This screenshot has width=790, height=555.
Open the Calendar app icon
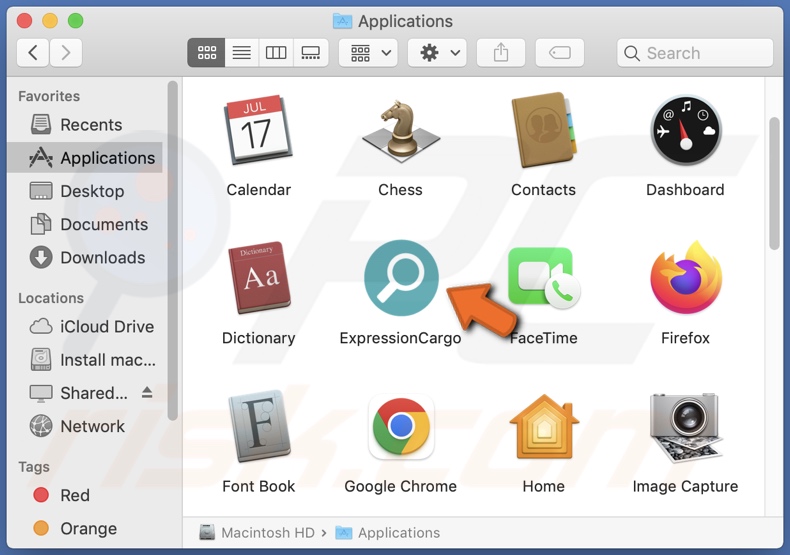pyautogui.click(x=257, y=130)
